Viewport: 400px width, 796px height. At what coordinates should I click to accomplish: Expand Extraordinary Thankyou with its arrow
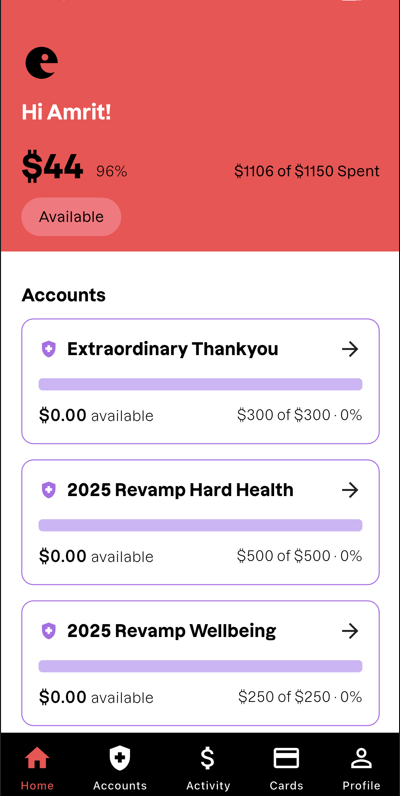[350, 349]
